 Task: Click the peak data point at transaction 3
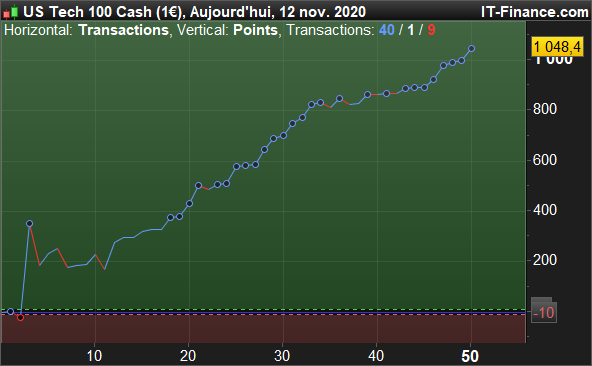coord(29,224)
